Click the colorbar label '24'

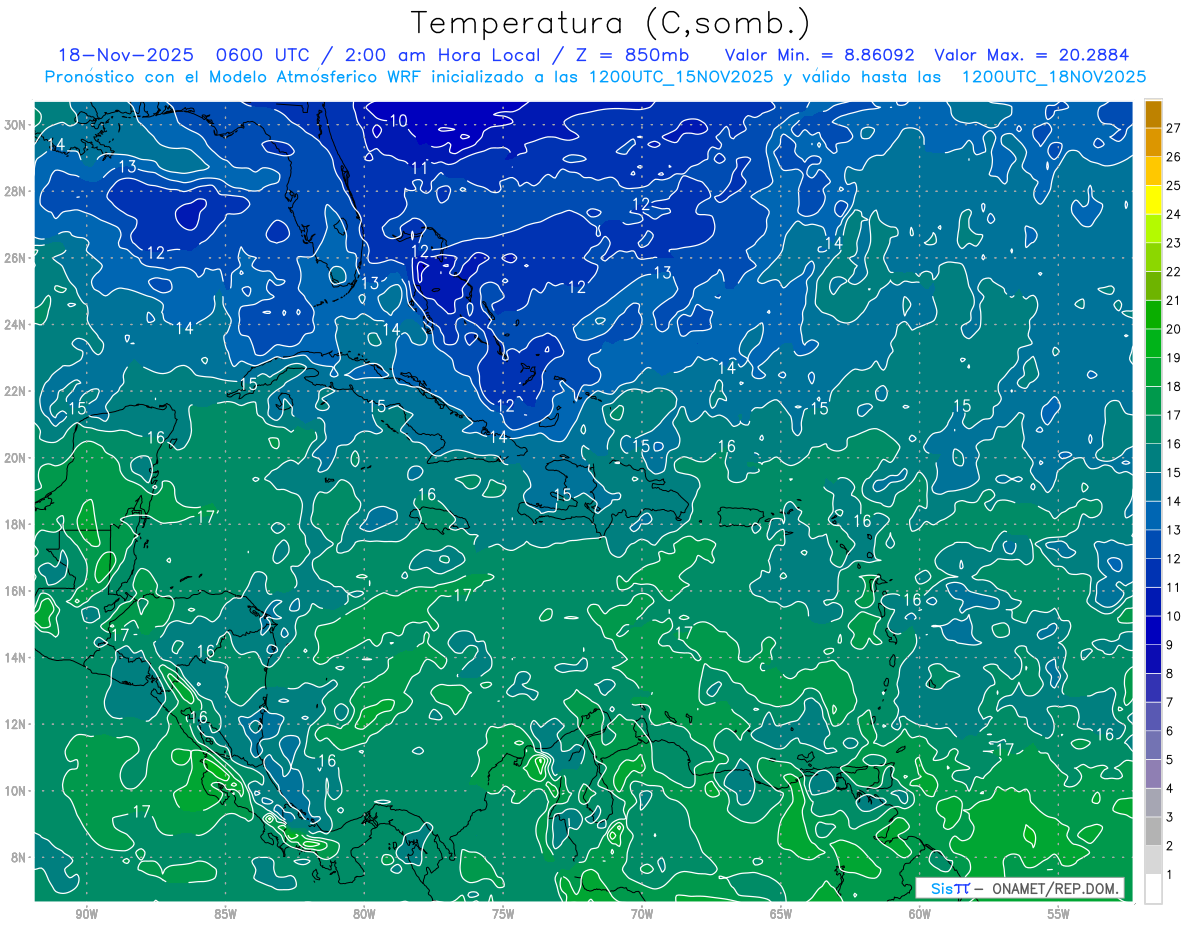pos(1173,214)
